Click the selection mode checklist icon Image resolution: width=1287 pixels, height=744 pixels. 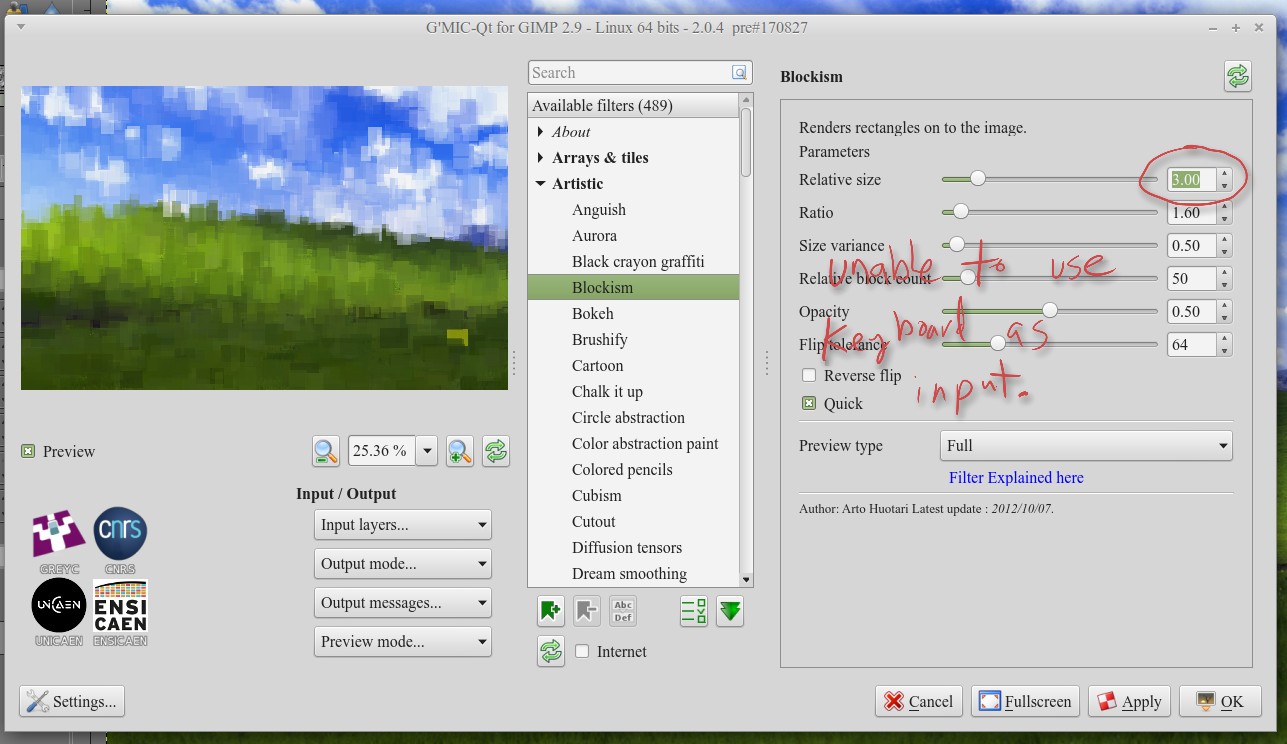pos(693,611)
